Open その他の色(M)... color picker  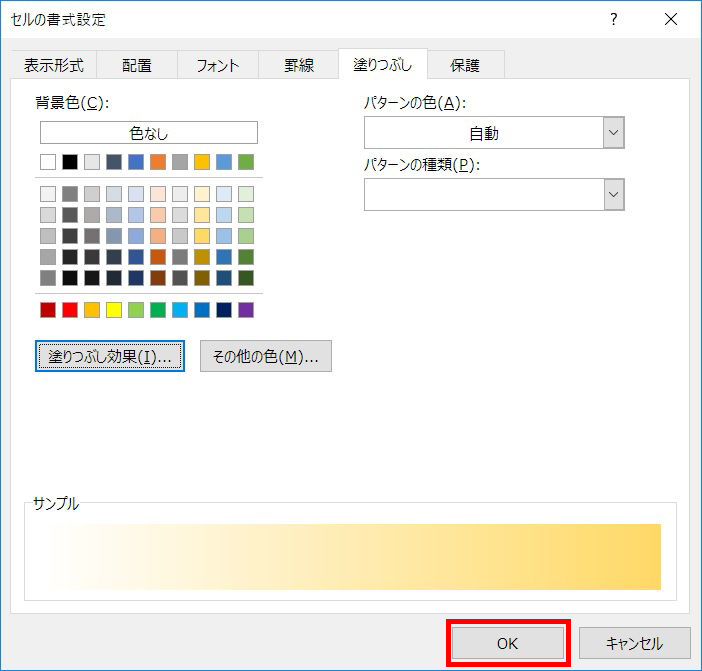266,356
